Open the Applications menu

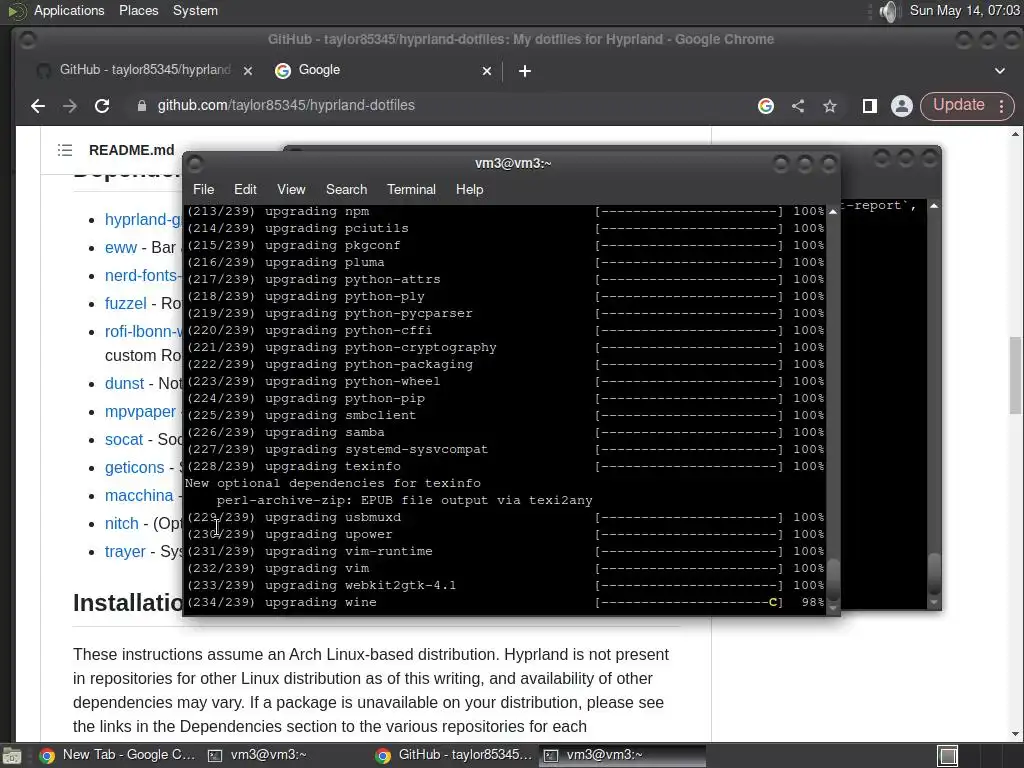tap(69, 10)
